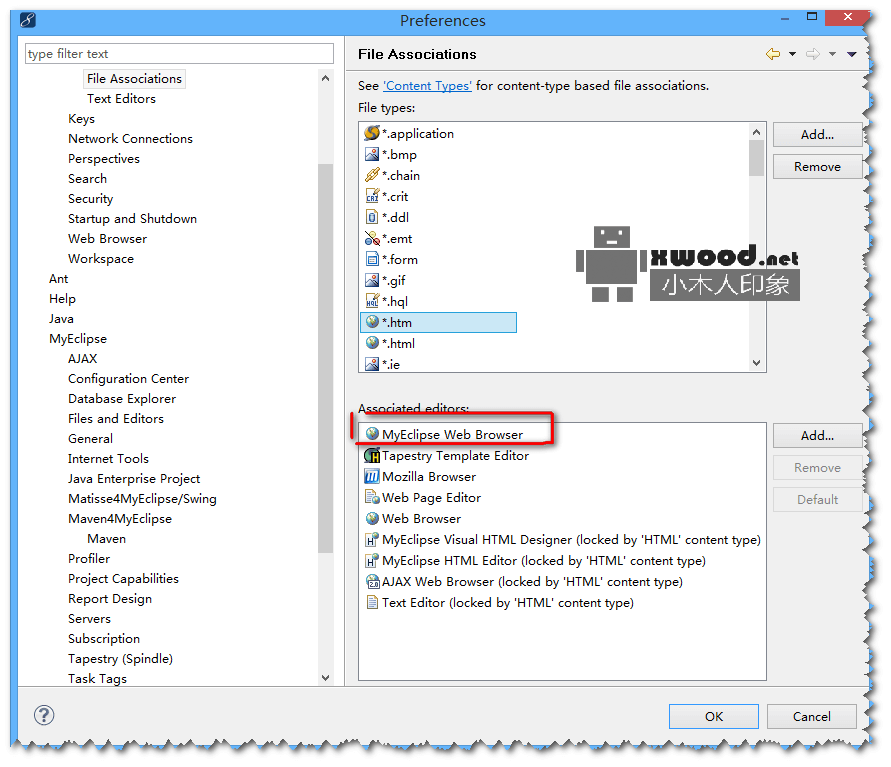Open Internet Tools preferences
Image resolution: width=891 pixels, height=767 pixels.
[108, 458]
